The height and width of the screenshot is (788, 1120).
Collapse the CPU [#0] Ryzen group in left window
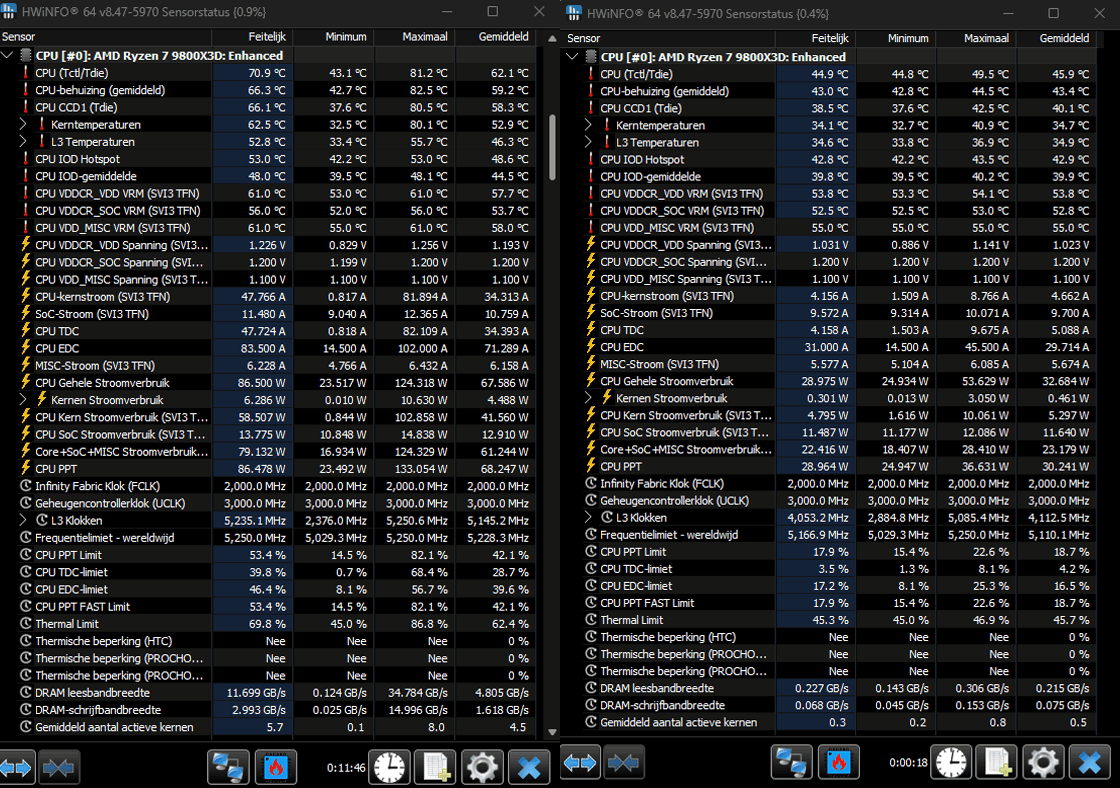[x=8, y=55]
